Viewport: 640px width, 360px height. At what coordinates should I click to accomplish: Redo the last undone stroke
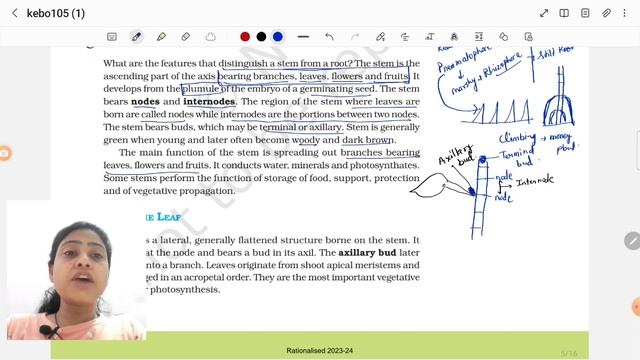(x=355, y=37)
